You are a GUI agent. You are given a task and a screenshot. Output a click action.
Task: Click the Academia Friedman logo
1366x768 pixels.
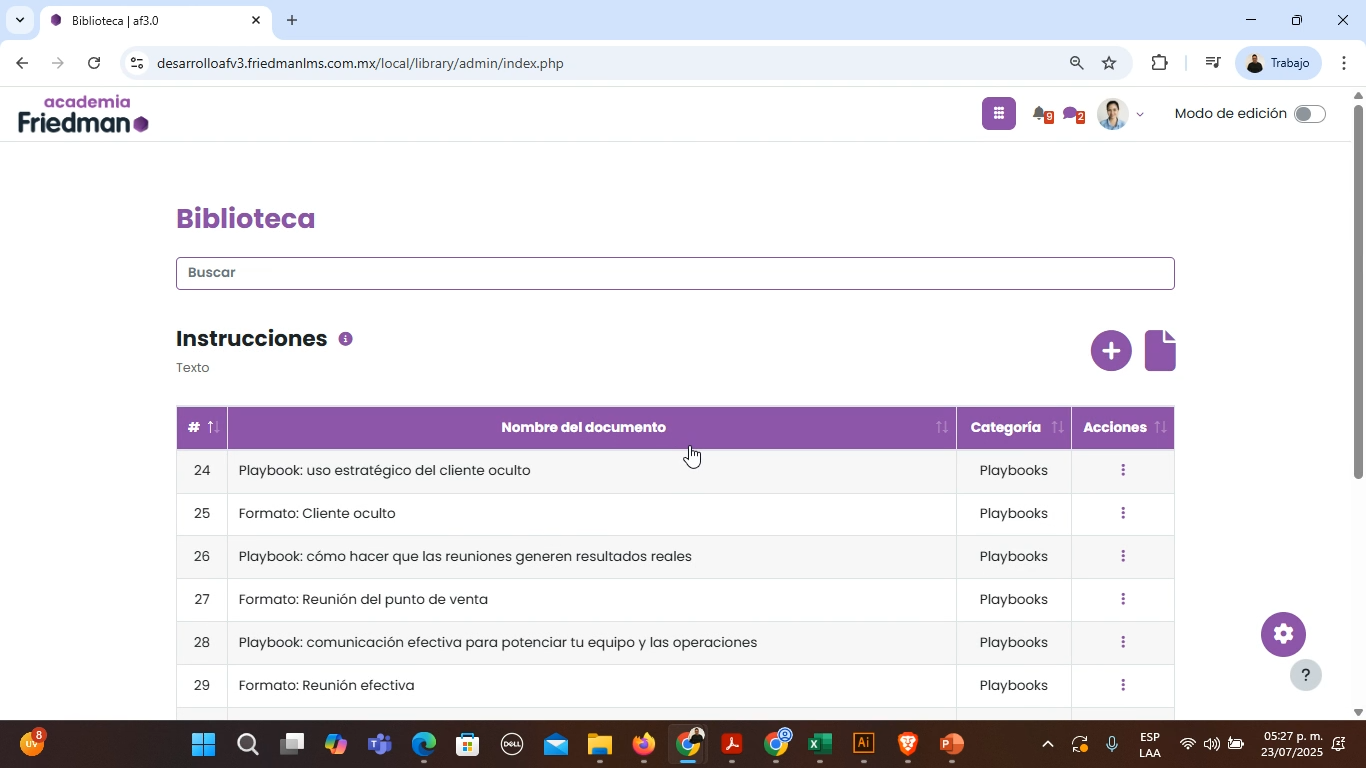click(83, 114)
